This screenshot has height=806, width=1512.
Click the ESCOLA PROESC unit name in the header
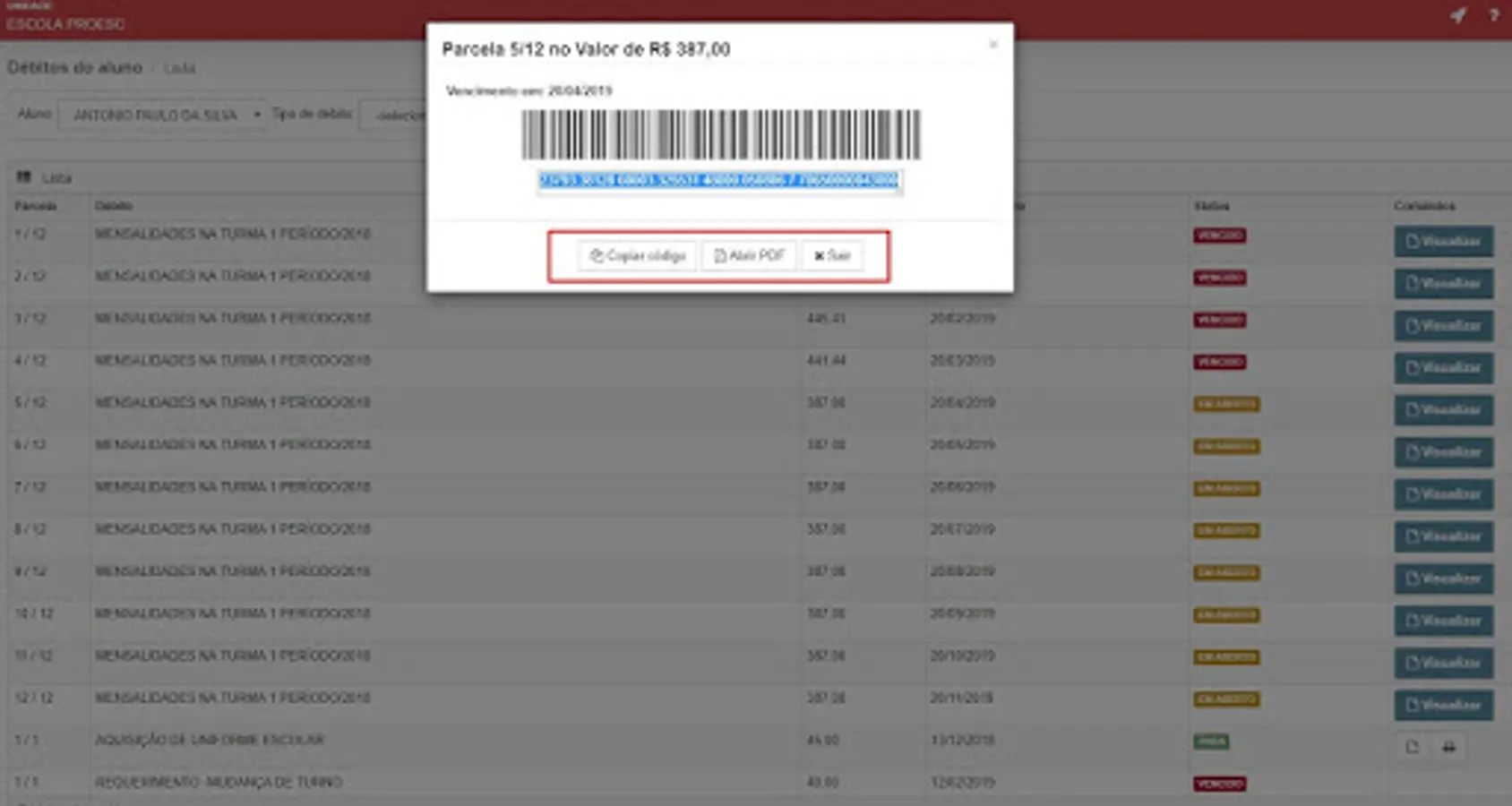pos(65,24)
